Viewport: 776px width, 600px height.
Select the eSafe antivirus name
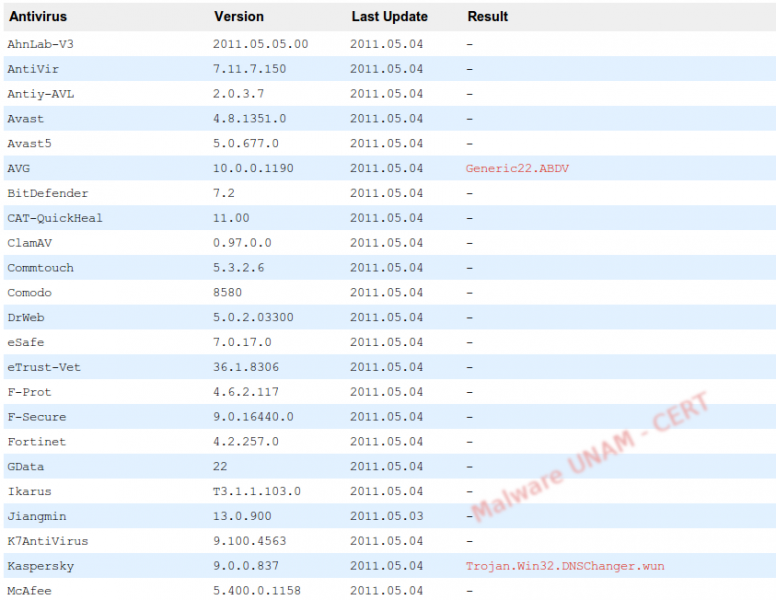click(x=26, y=342)
